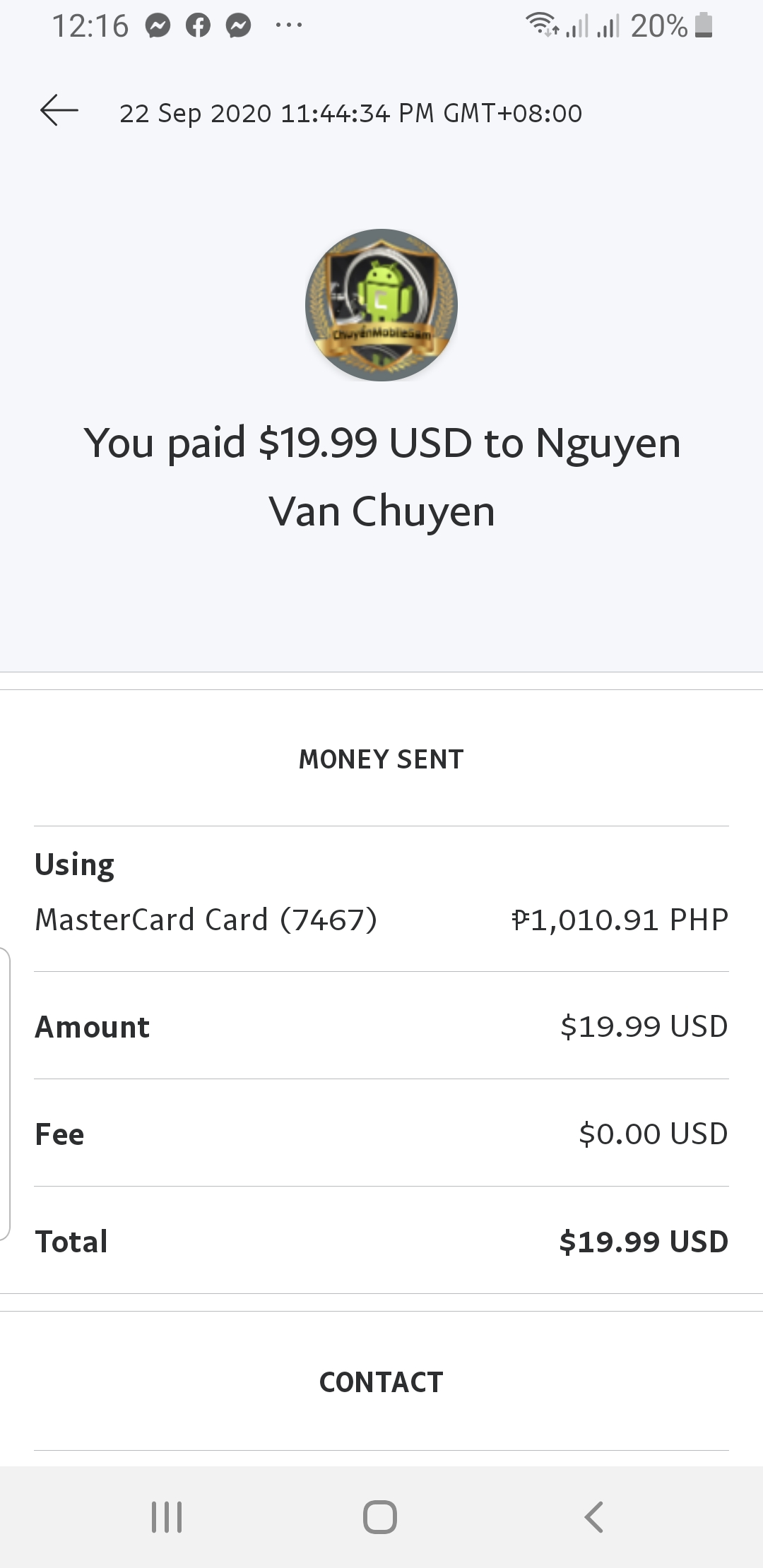Open recent apps navigation button
The height and width of the screenshot is (1568, 763).
point(167,1516)
